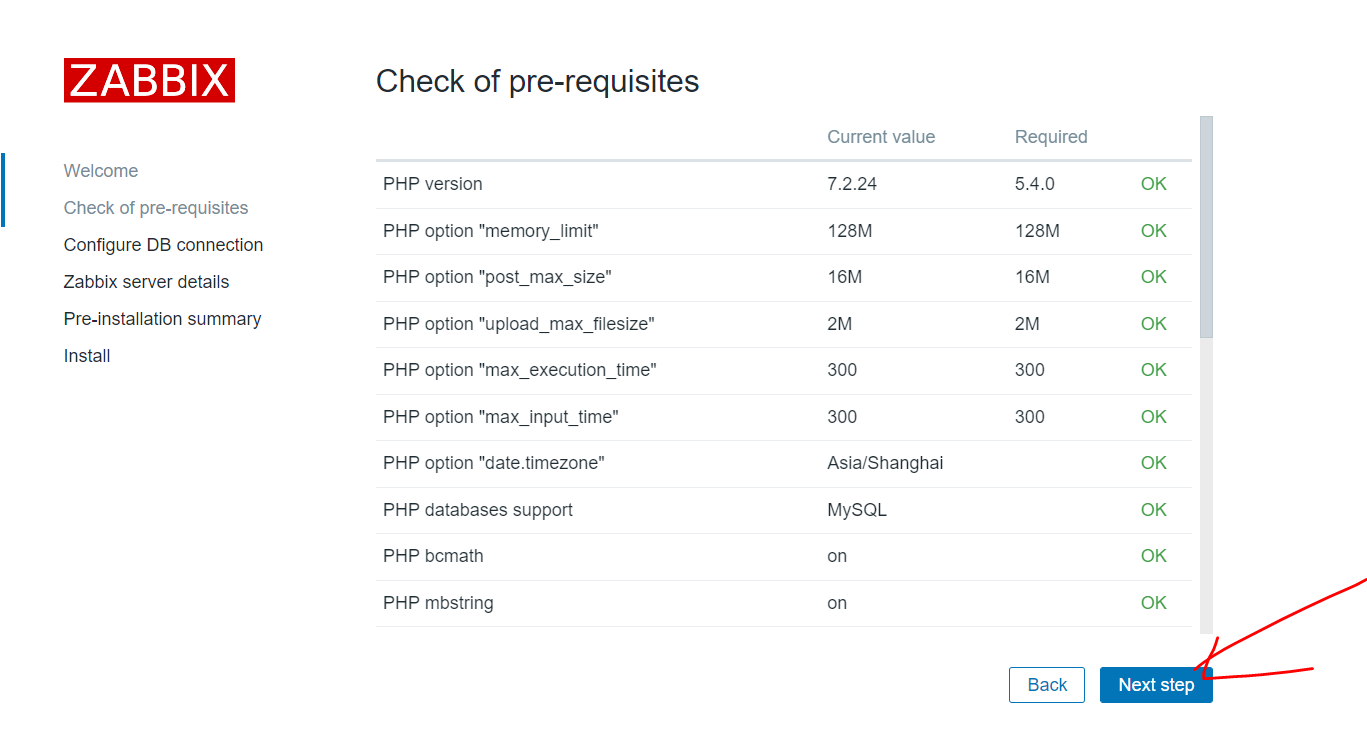The image size is (1367, 730).
Task: Select the PHP option "memory_limit" row
Action: [x=490, y=231]
